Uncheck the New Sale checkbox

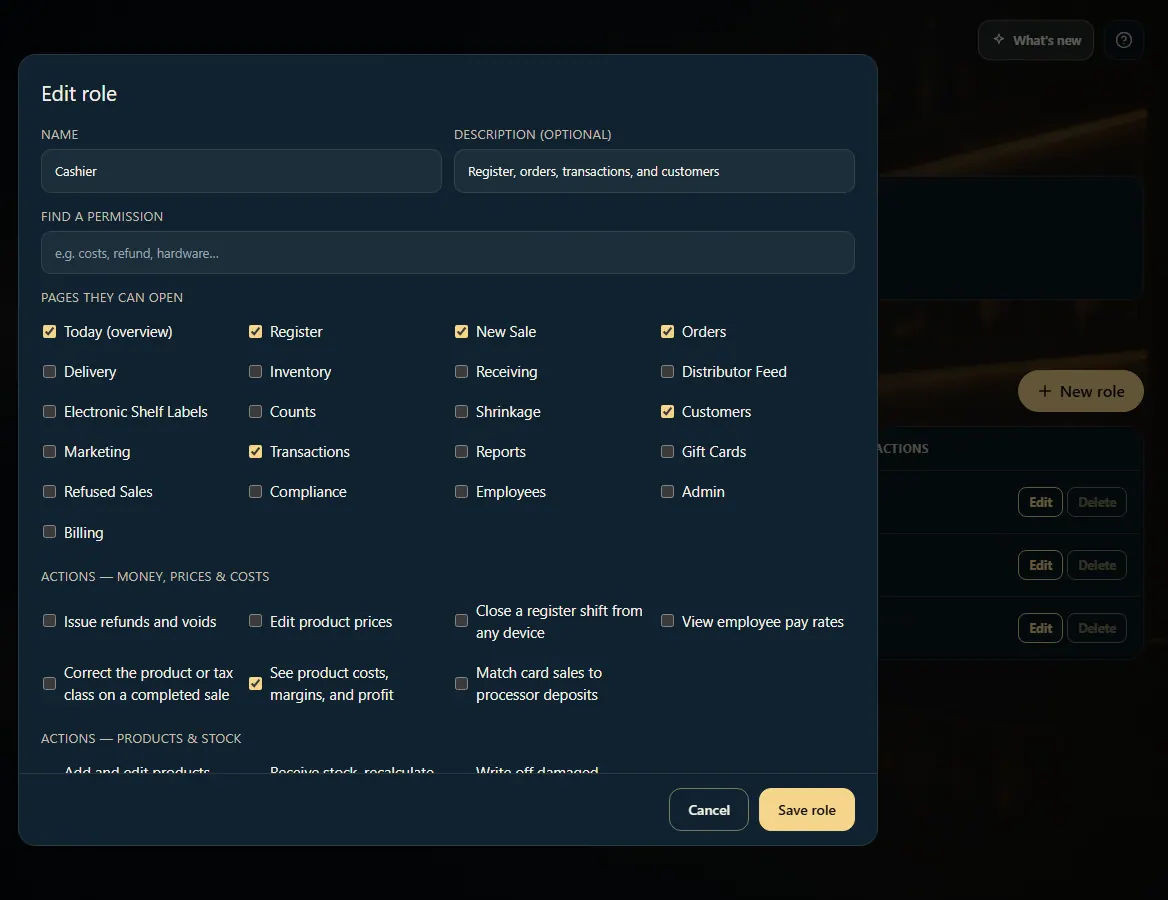(461, 332)
